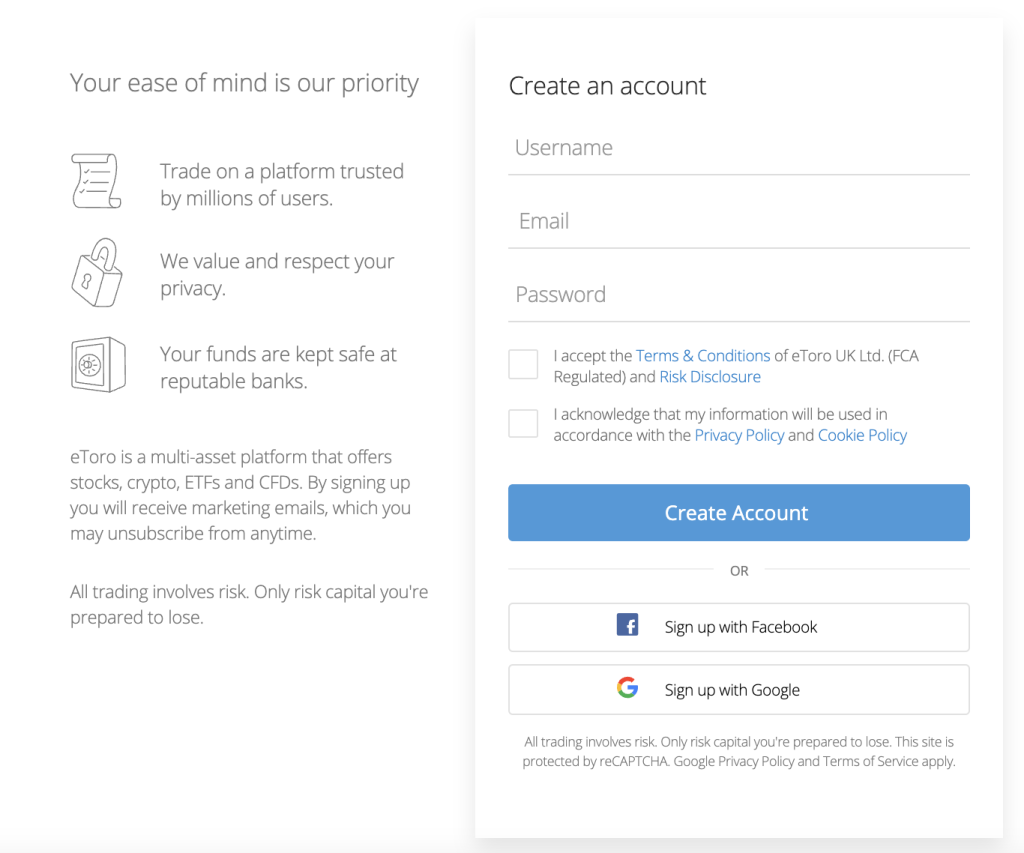
Task: Focus the Username input field
Action: pos(738,149)
